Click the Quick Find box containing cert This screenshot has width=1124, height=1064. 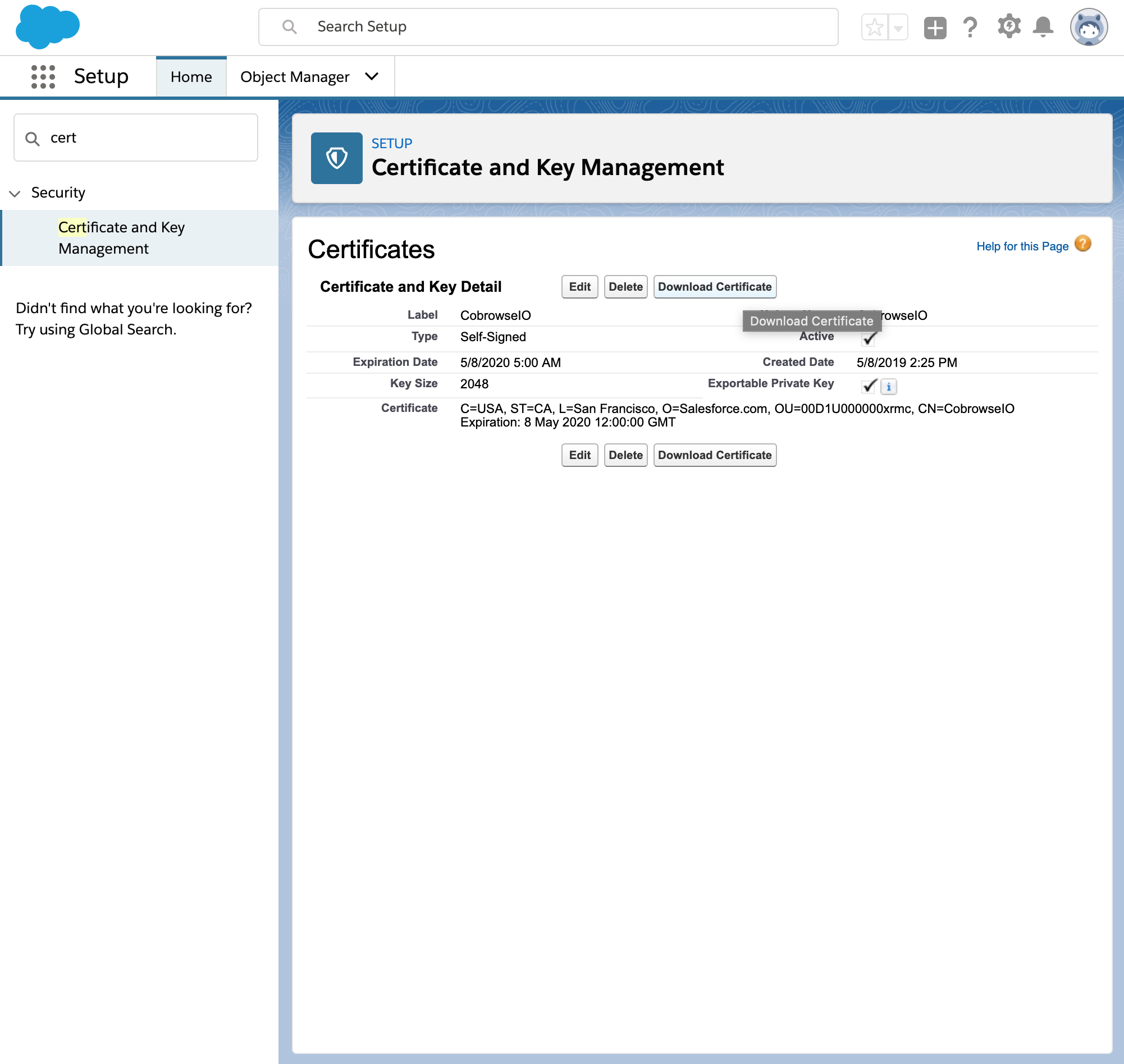pyautogui.click(x=136, y=138)
